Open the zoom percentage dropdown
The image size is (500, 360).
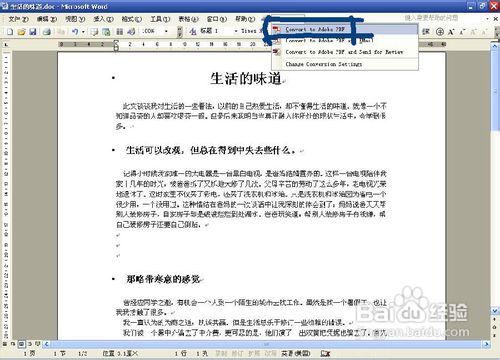(x=166, y=31)
